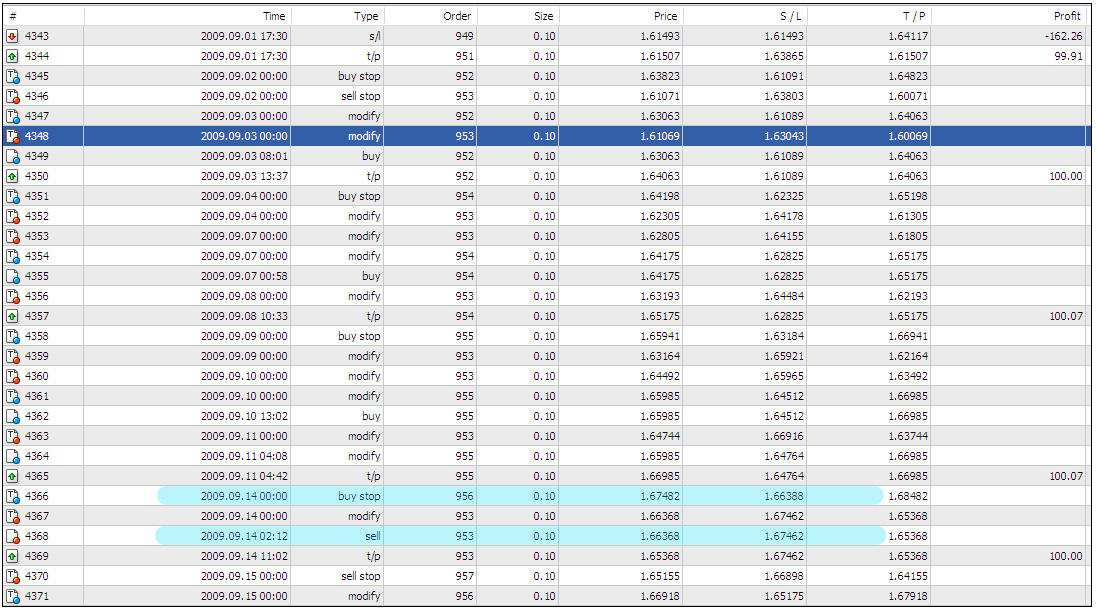Select the profit value -162.26
1096x610 pixels.
tap(1064, 36)
